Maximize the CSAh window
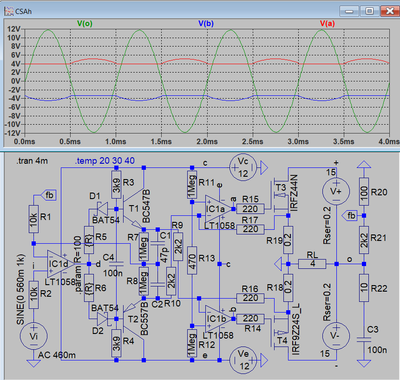This screenshot has width=400, height=380. tap(369, 11)
